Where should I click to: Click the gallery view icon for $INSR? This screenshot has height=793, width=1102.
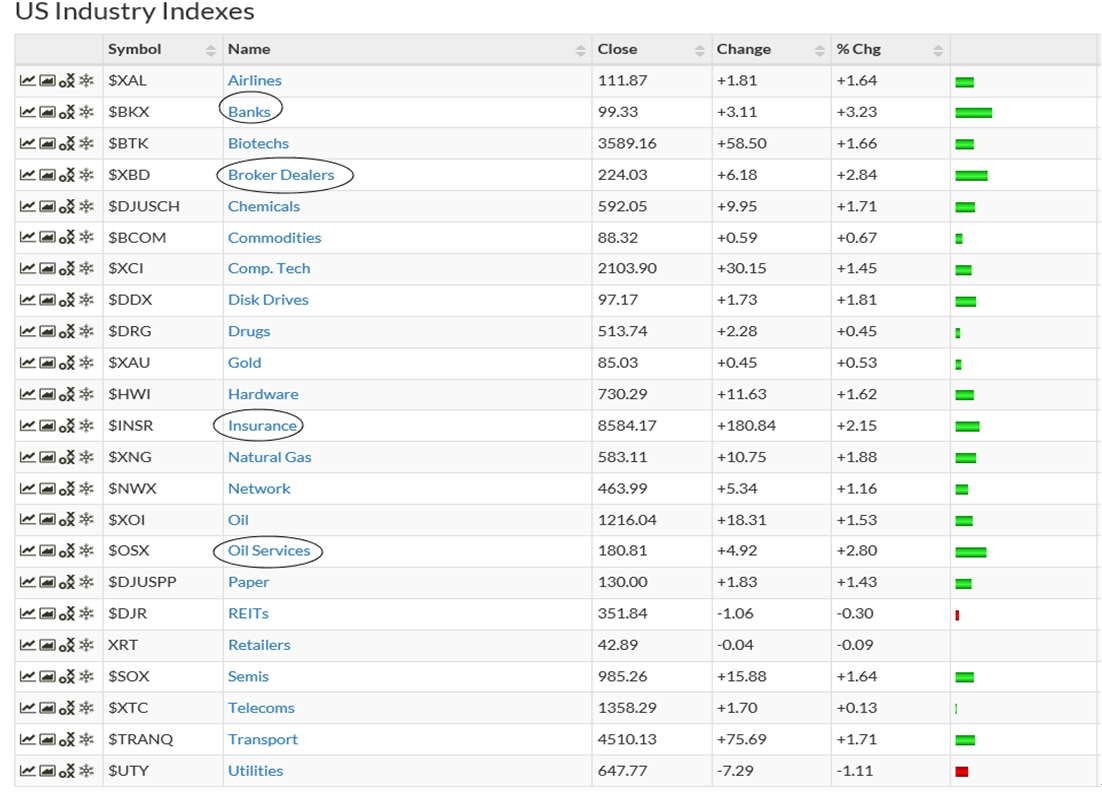(47, 426)
